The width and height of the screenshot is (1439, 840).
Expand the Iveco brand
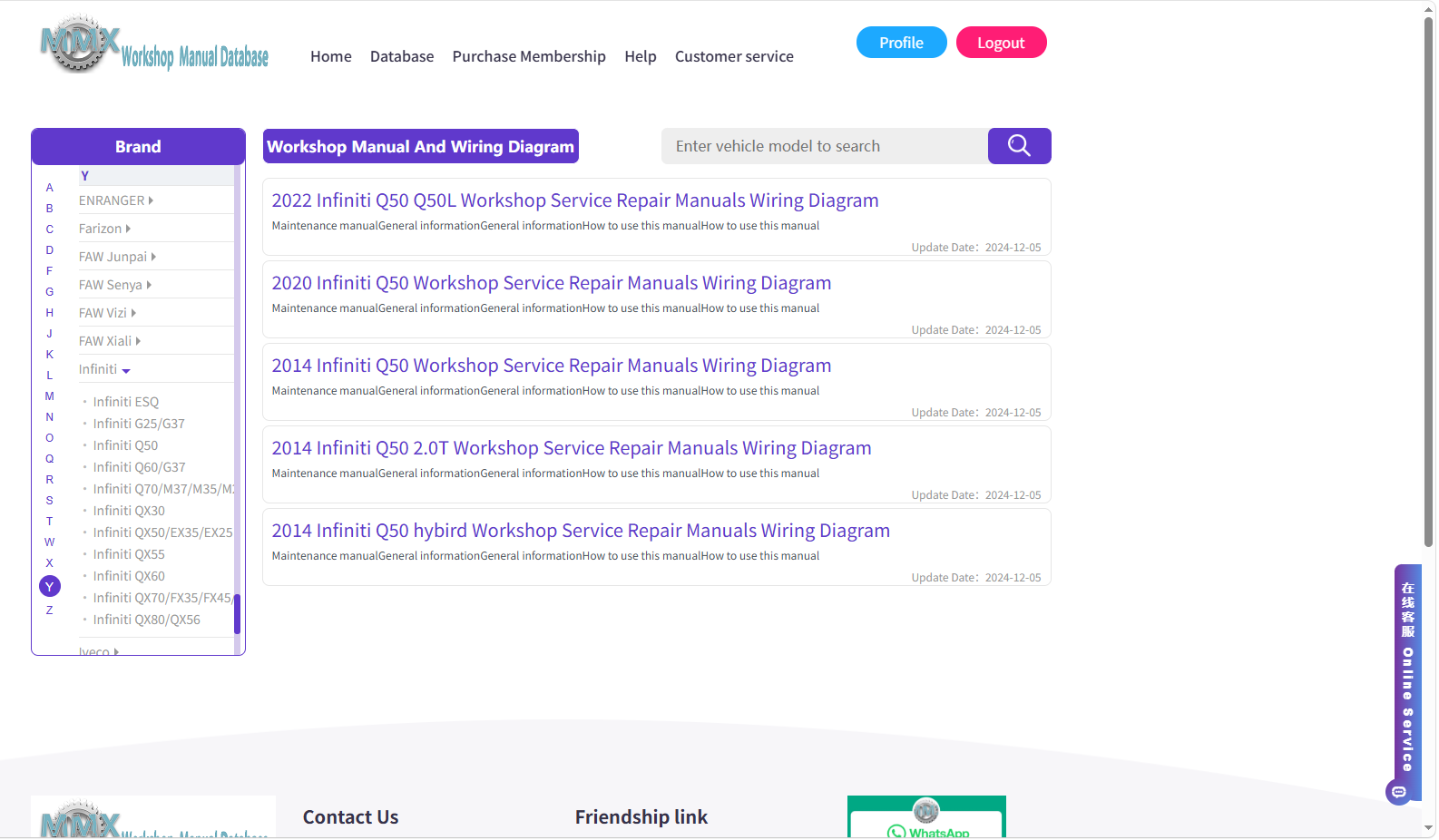[x=99, y=651]
